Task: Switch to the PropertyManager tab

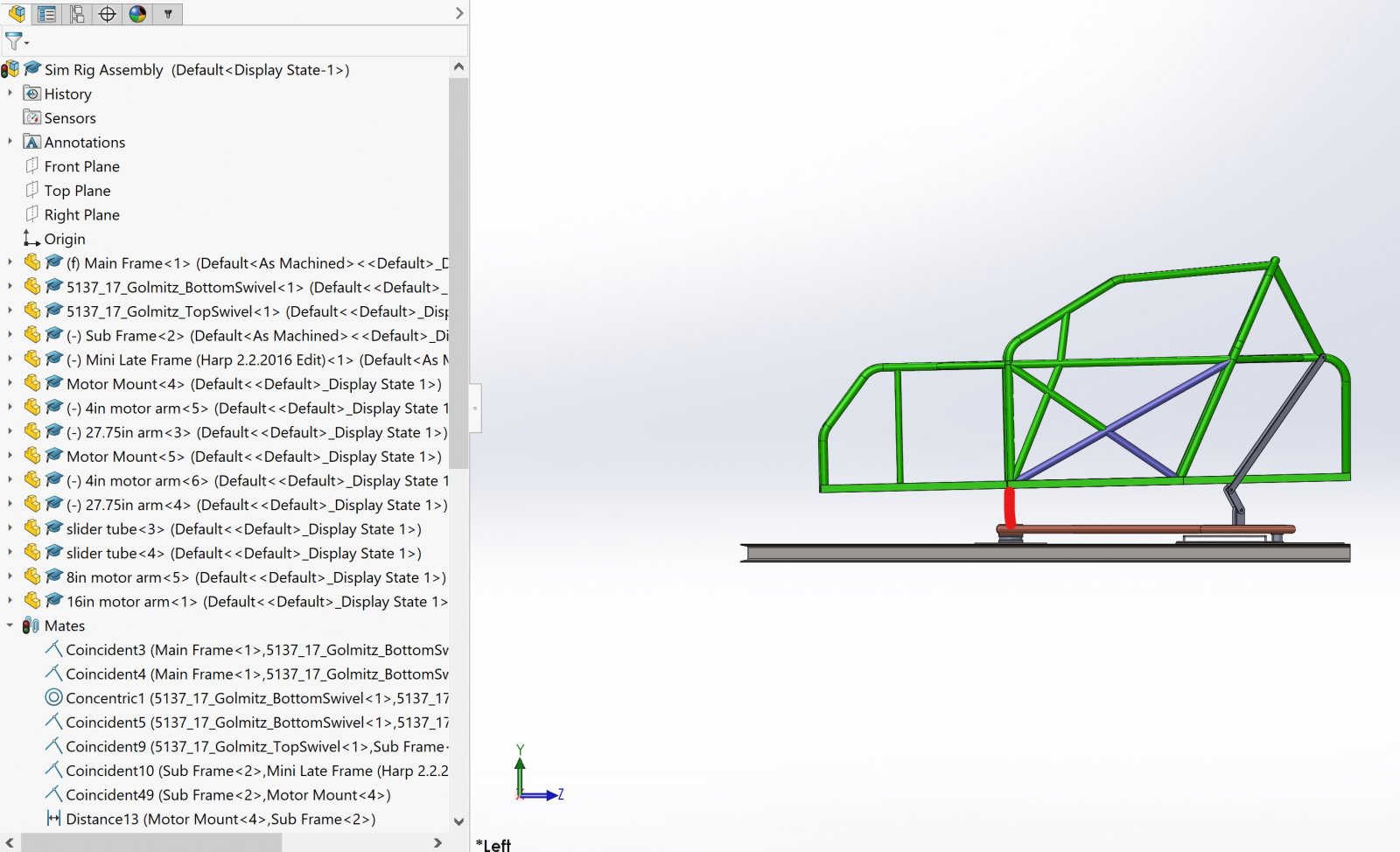Action: (x=47, y=13)
